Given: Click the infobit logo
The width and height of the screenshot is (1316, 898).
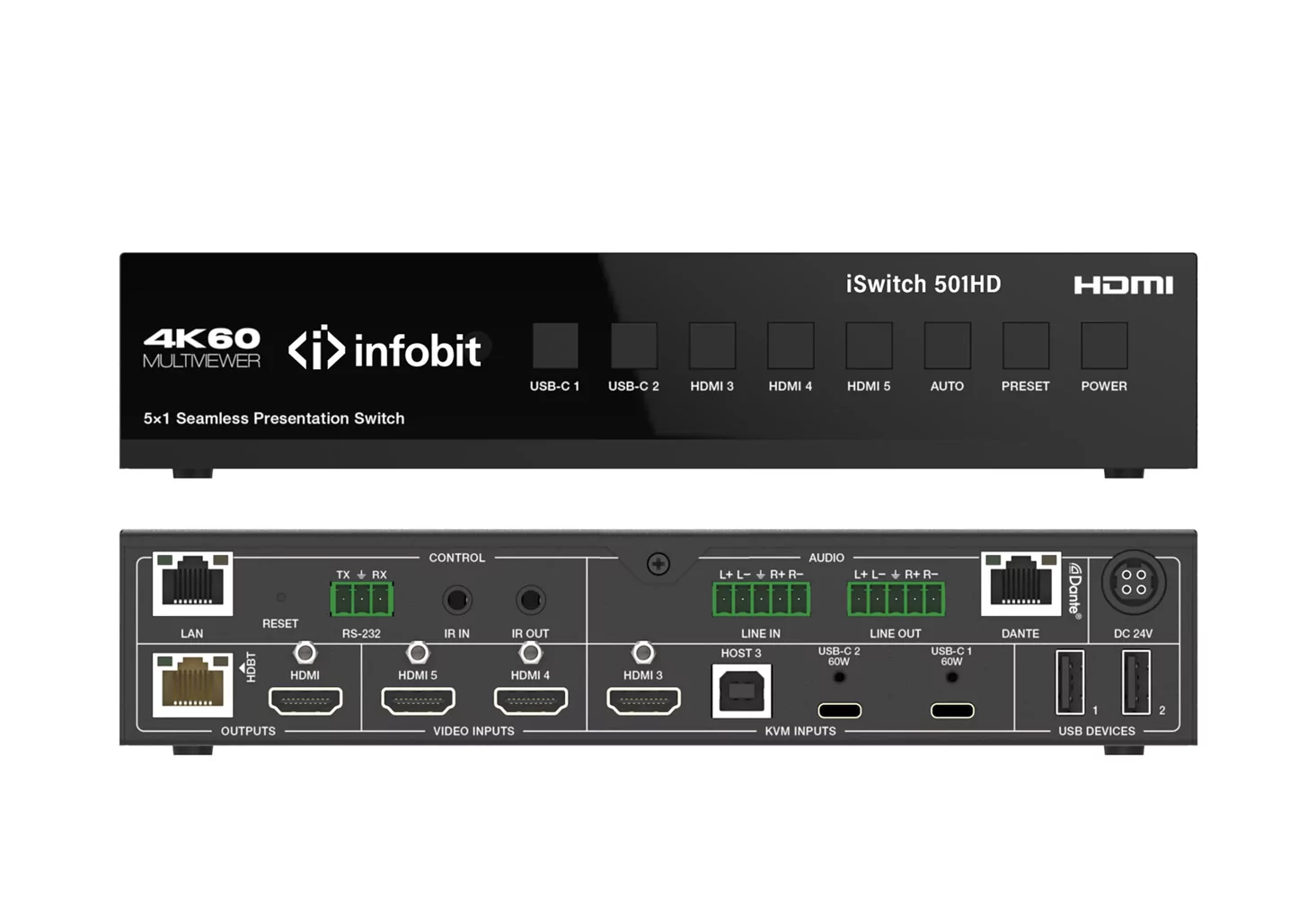Looking at the screenshot, I should coord(384,349).
